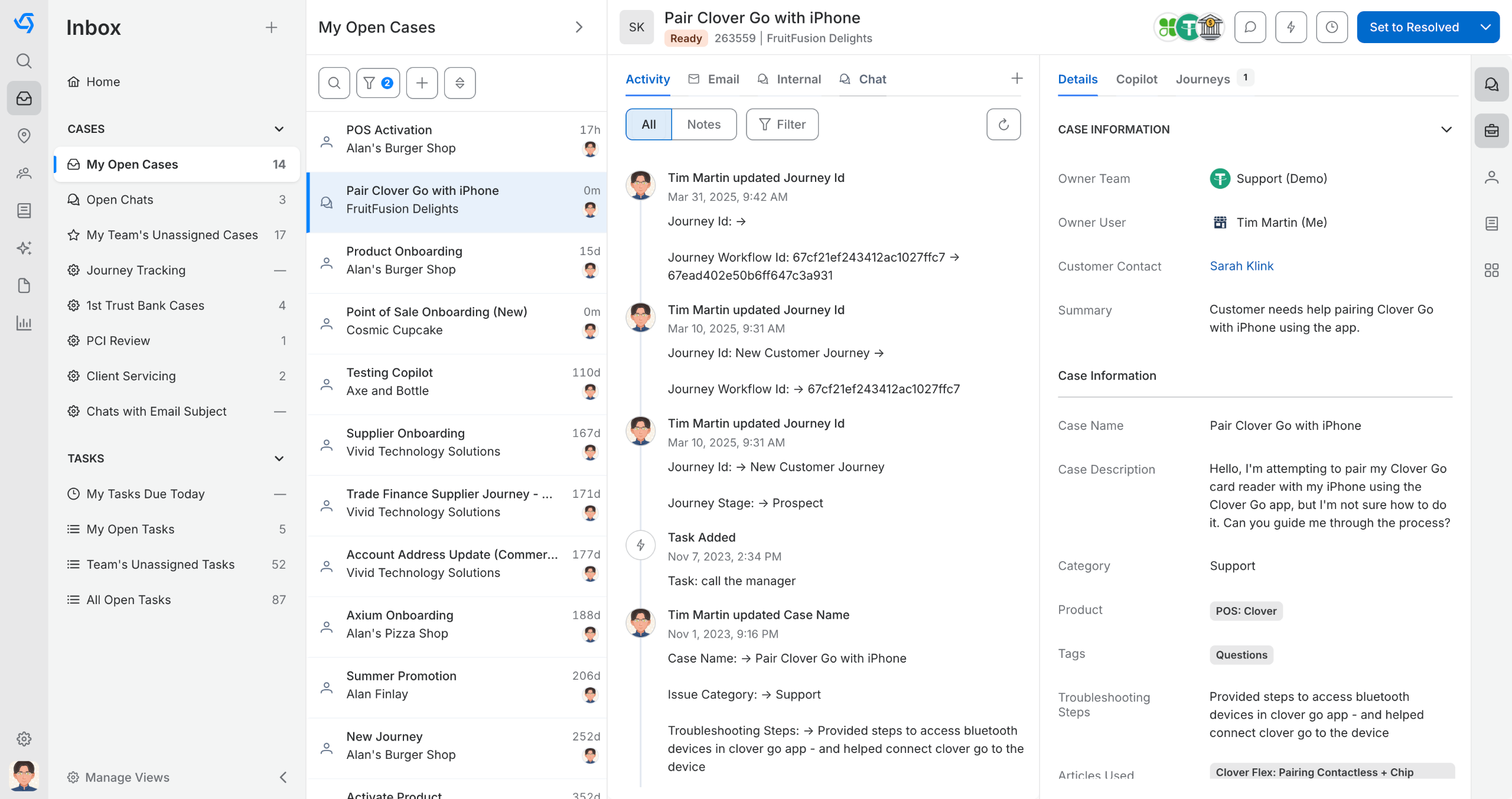Click the Questions tag chip
The height and width of the screenshot is (799, 1512).
pos(1241,654)
